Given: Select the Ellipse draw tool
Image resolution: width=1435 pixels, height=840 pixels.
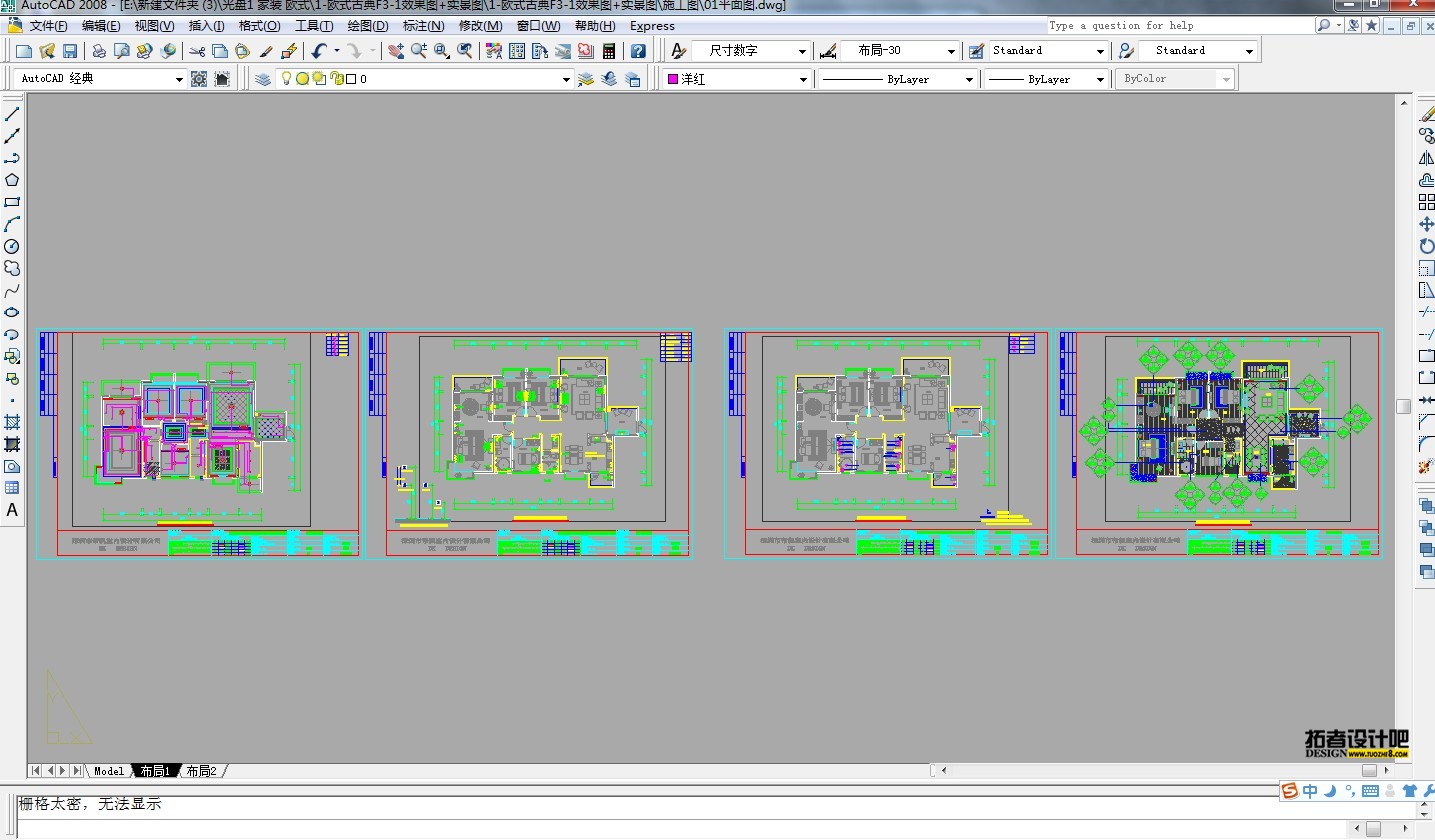Looking at the screenshot, I should [x=12, y=312].
